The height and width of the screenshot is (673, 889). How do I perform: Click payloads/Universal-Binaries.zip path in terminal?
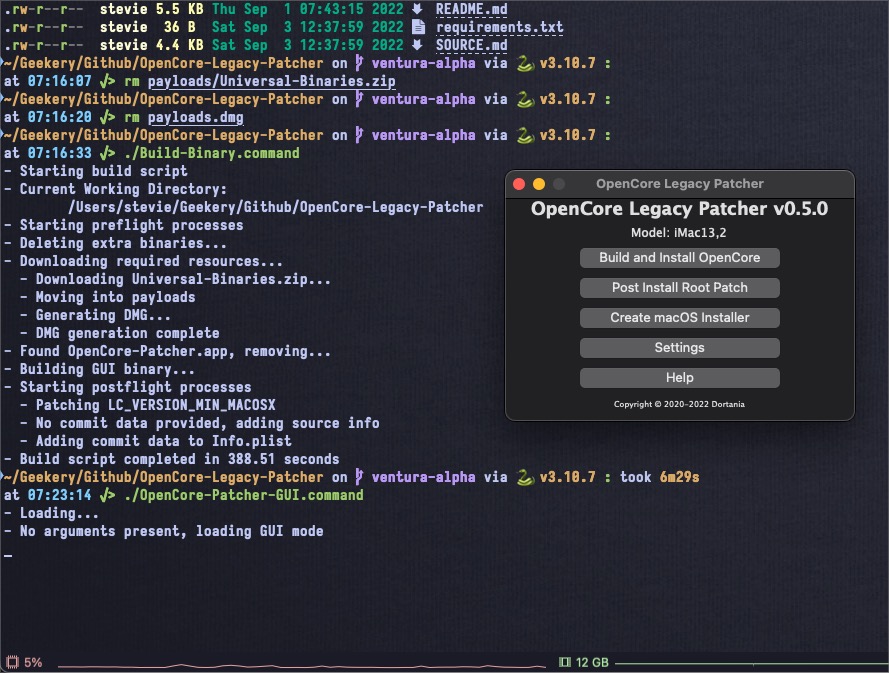coord(272,81)
